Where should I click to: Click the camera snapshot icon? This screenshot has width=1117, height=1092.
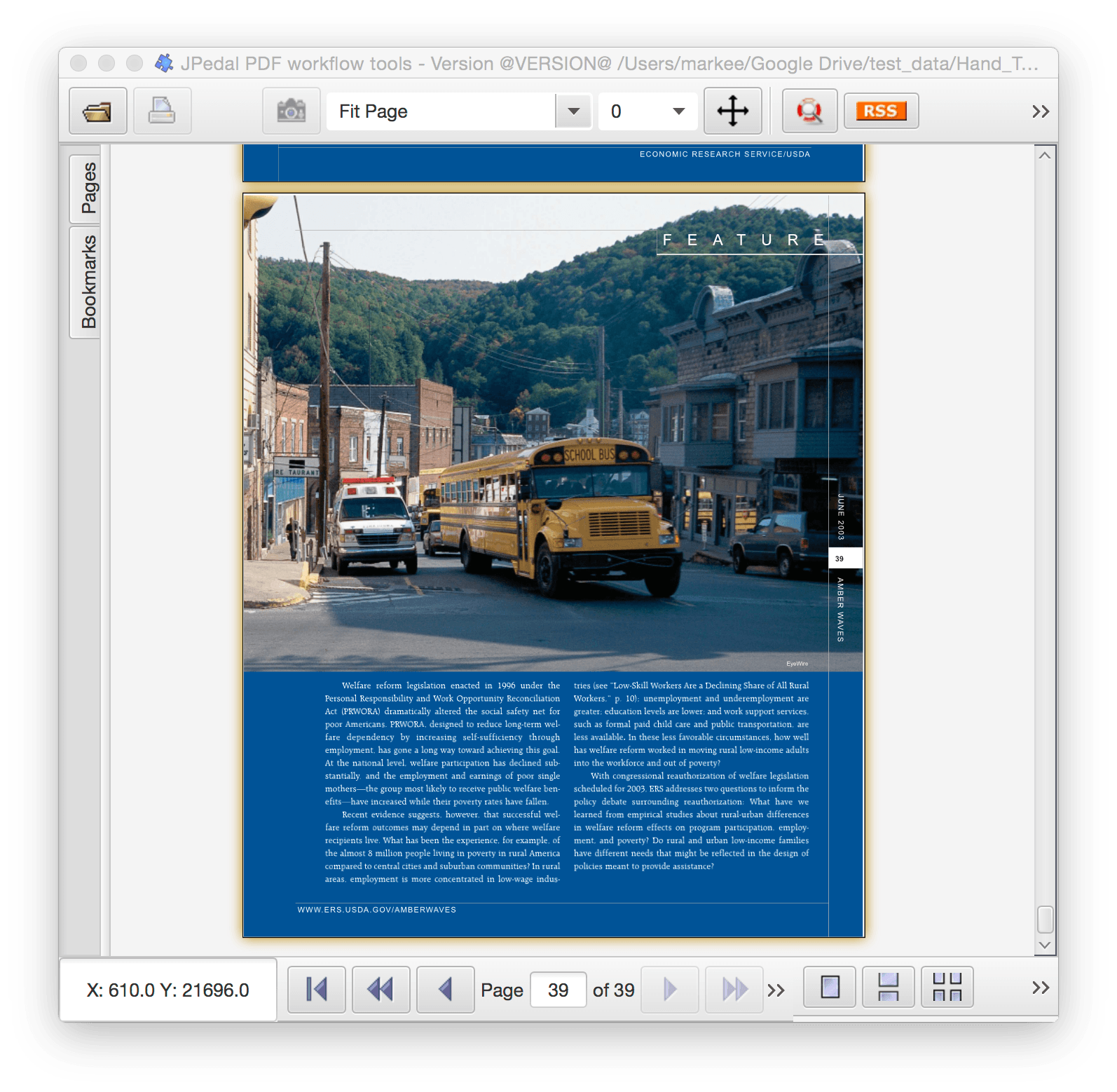(x=291, y=111)
